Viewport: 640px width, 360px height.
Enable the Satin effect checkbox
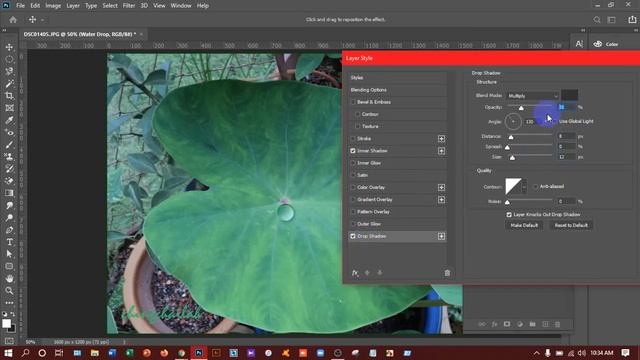353,175
